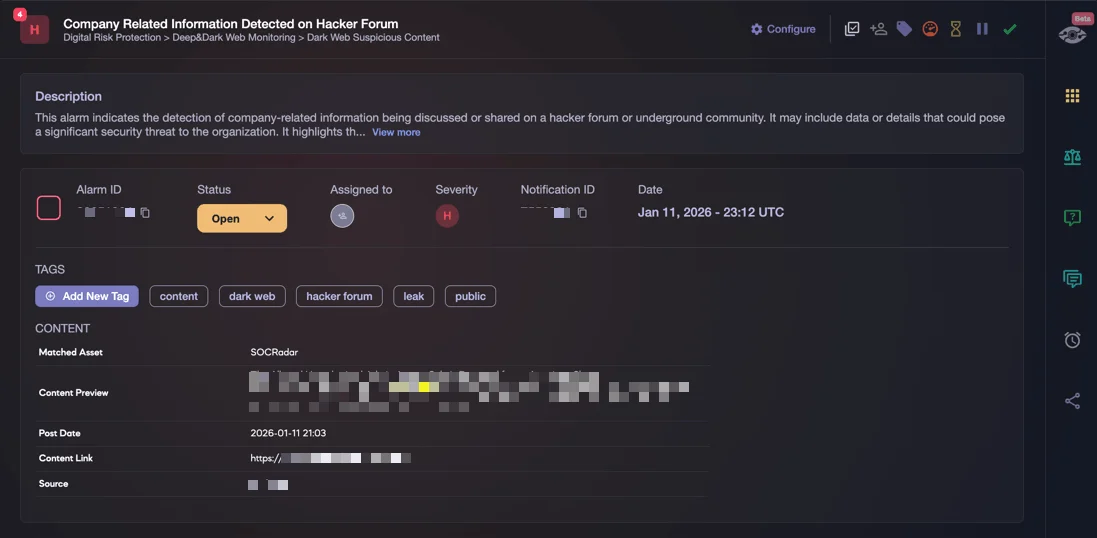Click the Assigned to avatar icon
This screenshot has width=1097, height=538.
click(x=342, y=215)
